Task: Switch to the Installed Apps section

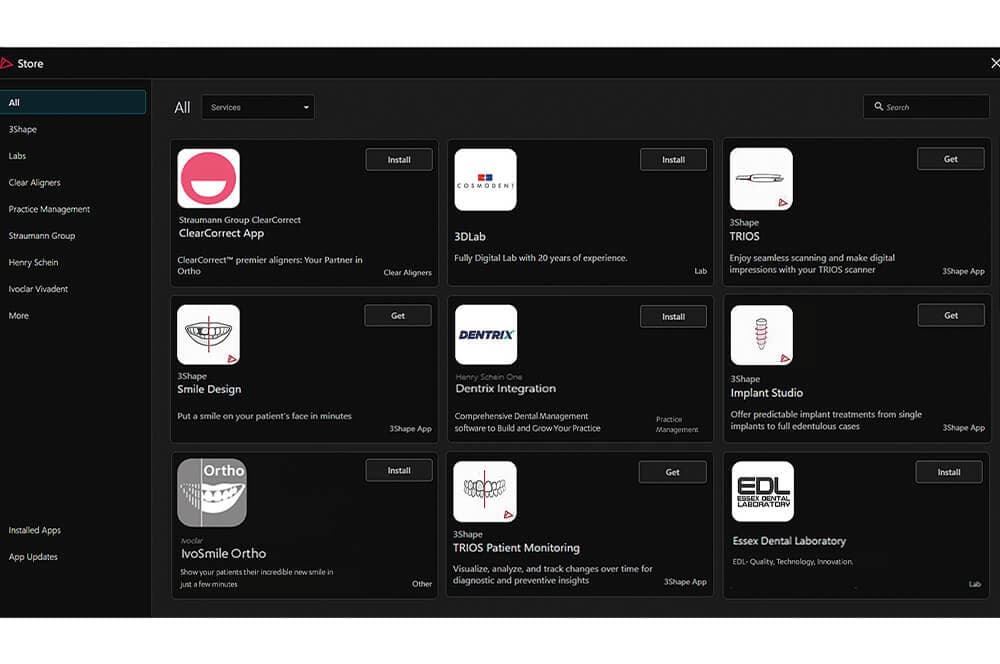Action: click(34, 530)
